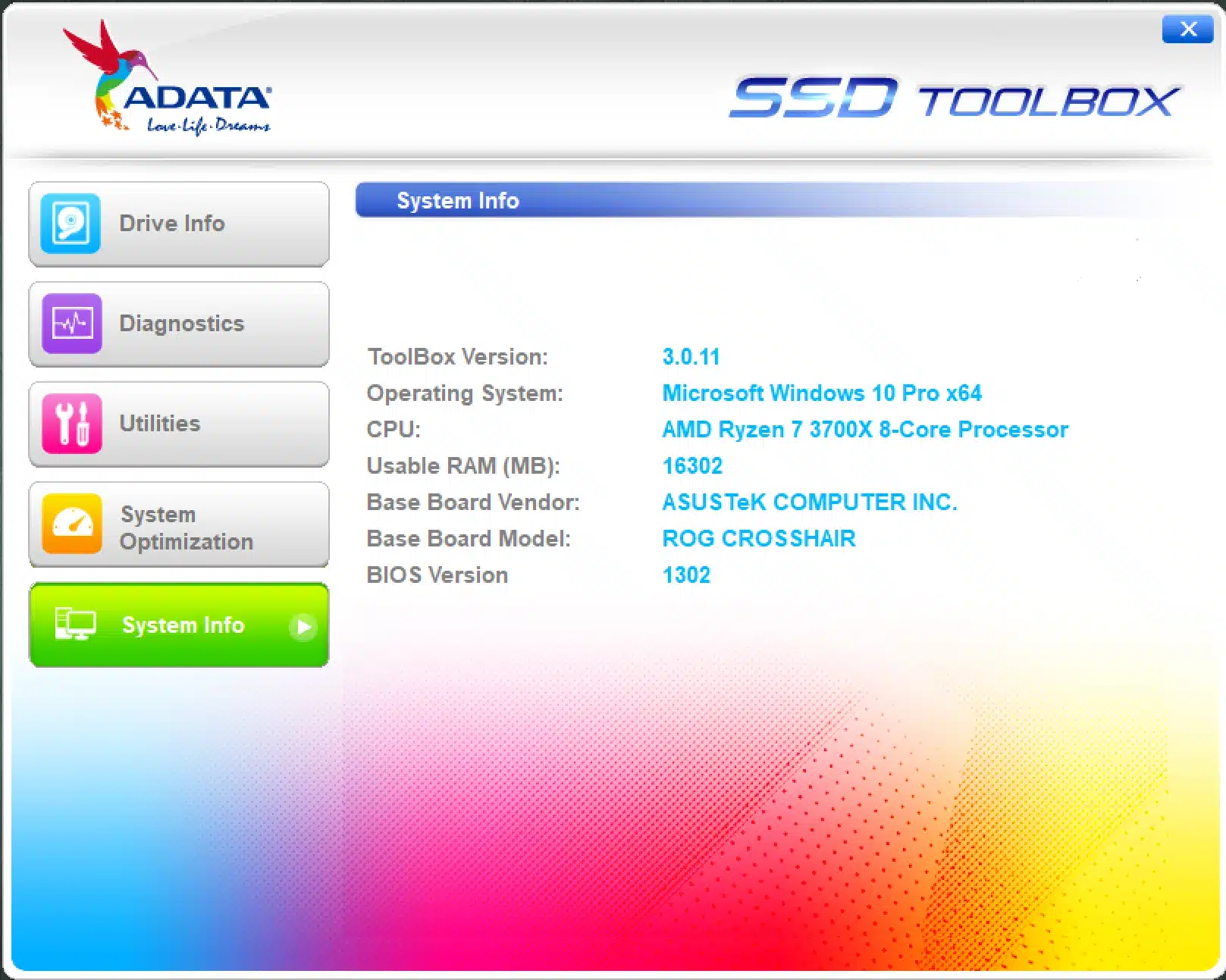Click the ToolBox version value 3.0.11
Image resolution: width=1226 pixels, height=980 pixels.
[691, 357]
